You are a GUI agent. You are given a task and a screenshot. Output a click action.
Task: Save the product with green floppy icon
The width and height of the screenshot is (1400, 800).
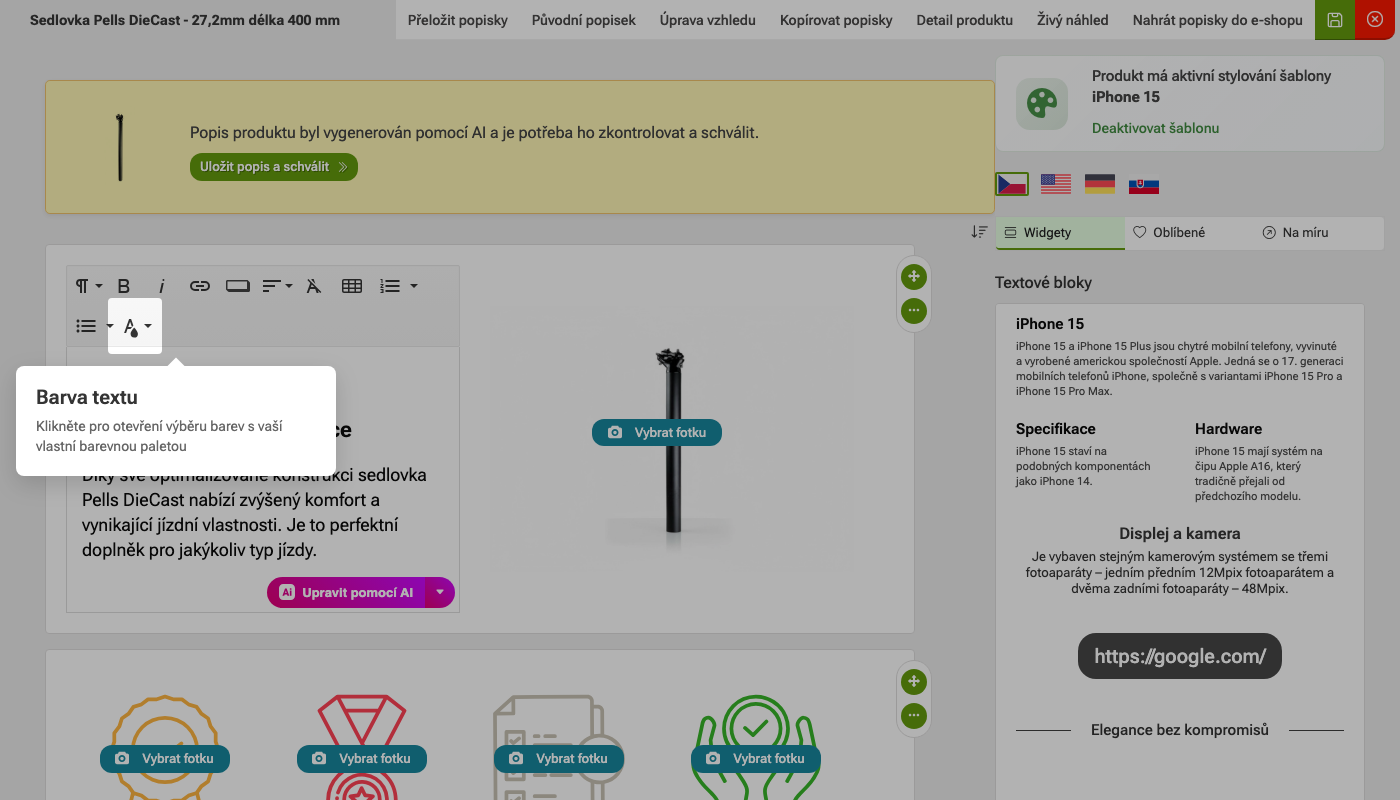(1335, 20)
